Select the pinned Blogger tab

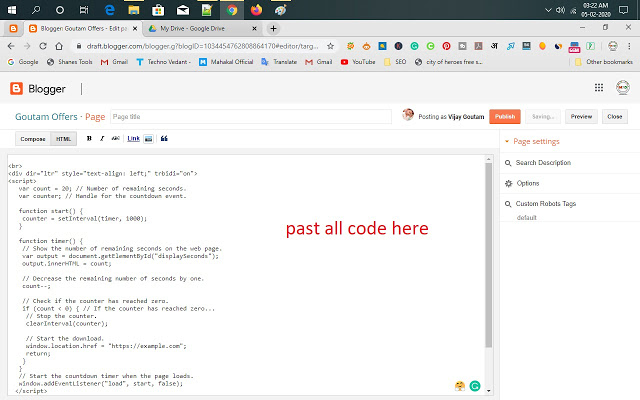click(13, 29)
